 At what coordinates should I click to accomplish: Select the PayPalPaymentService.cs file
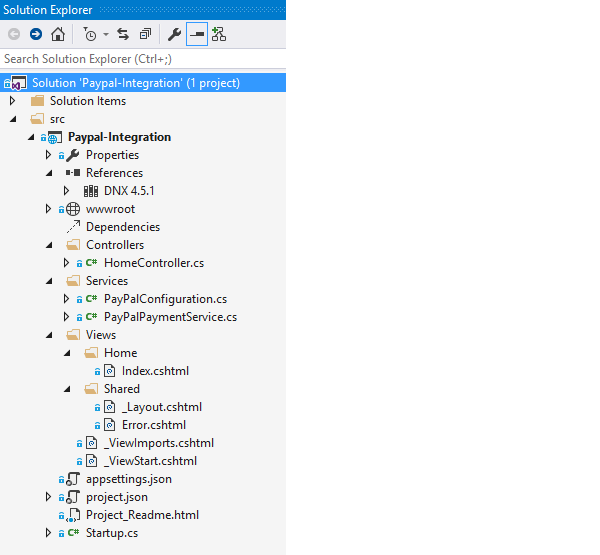point(170,317)
